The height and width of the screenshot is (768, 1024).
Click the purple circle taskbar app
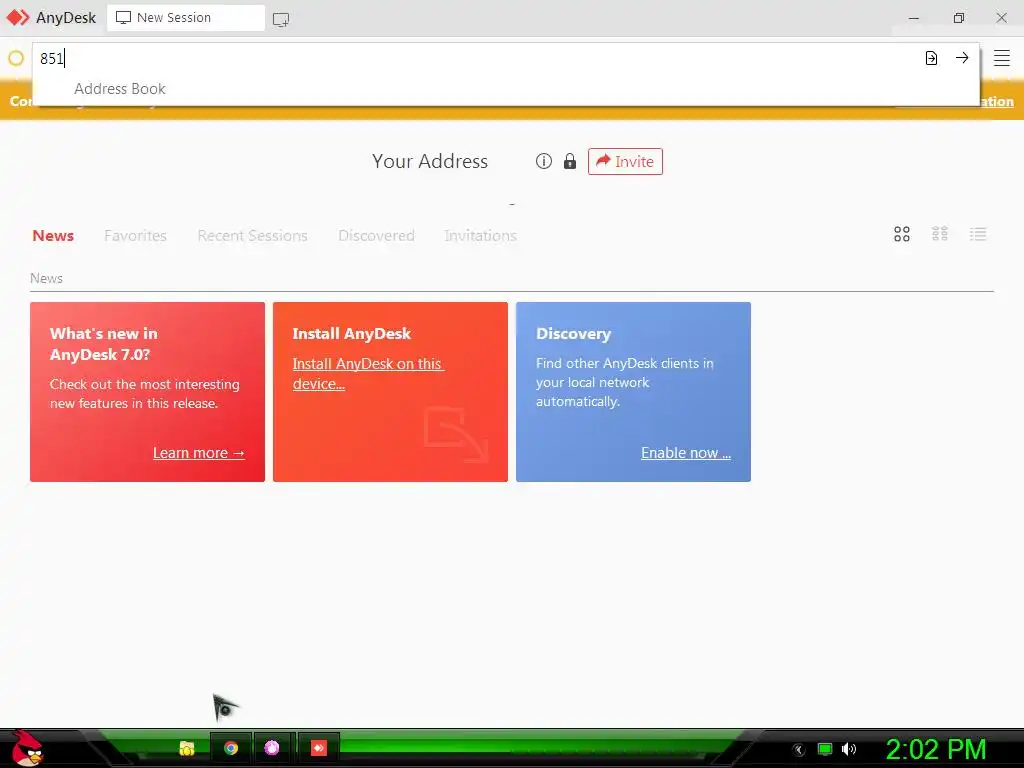pos(272,748)
